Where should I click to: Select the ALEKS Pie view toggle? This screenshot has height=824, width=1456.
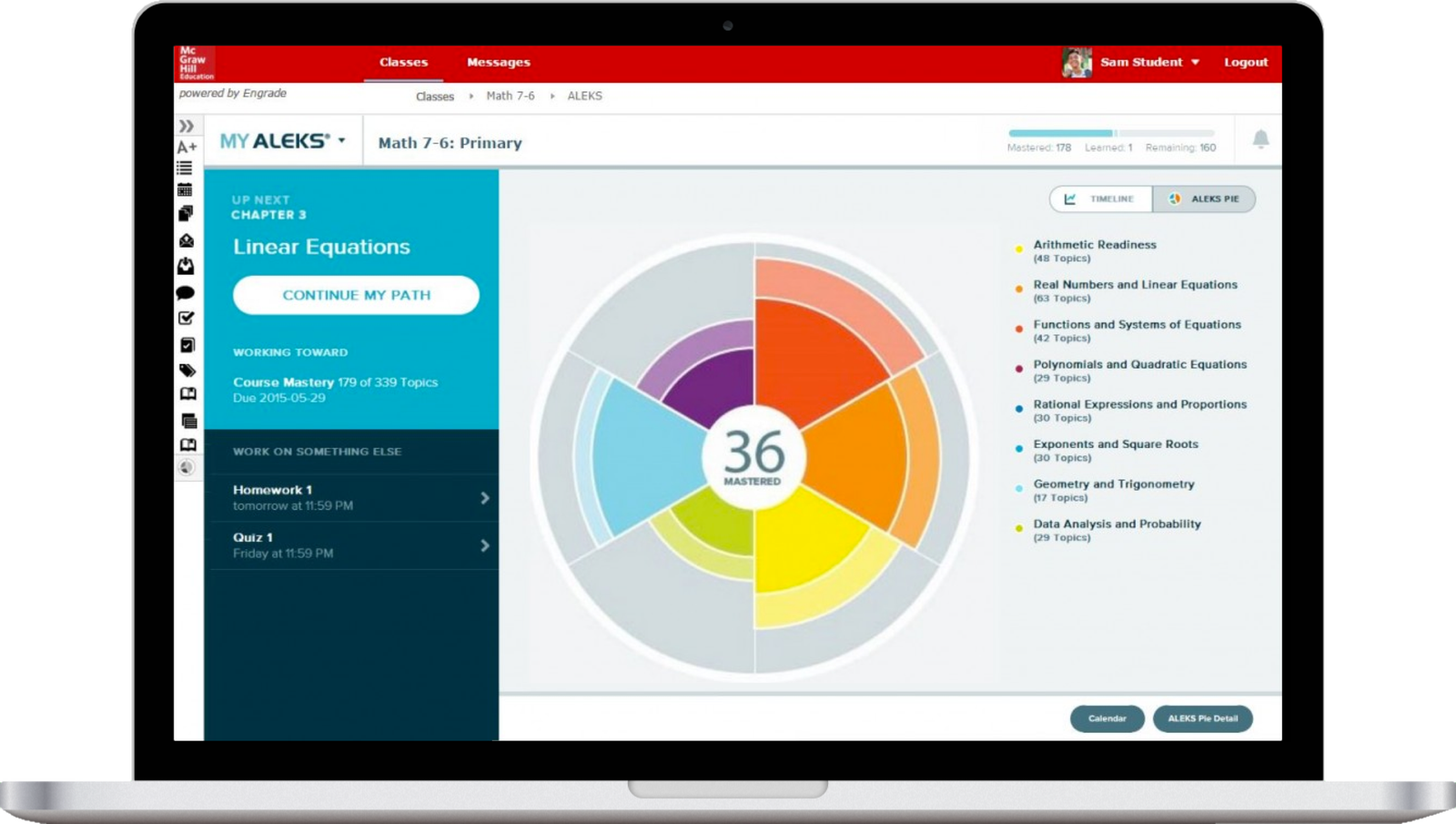[x=1204, y=199]
